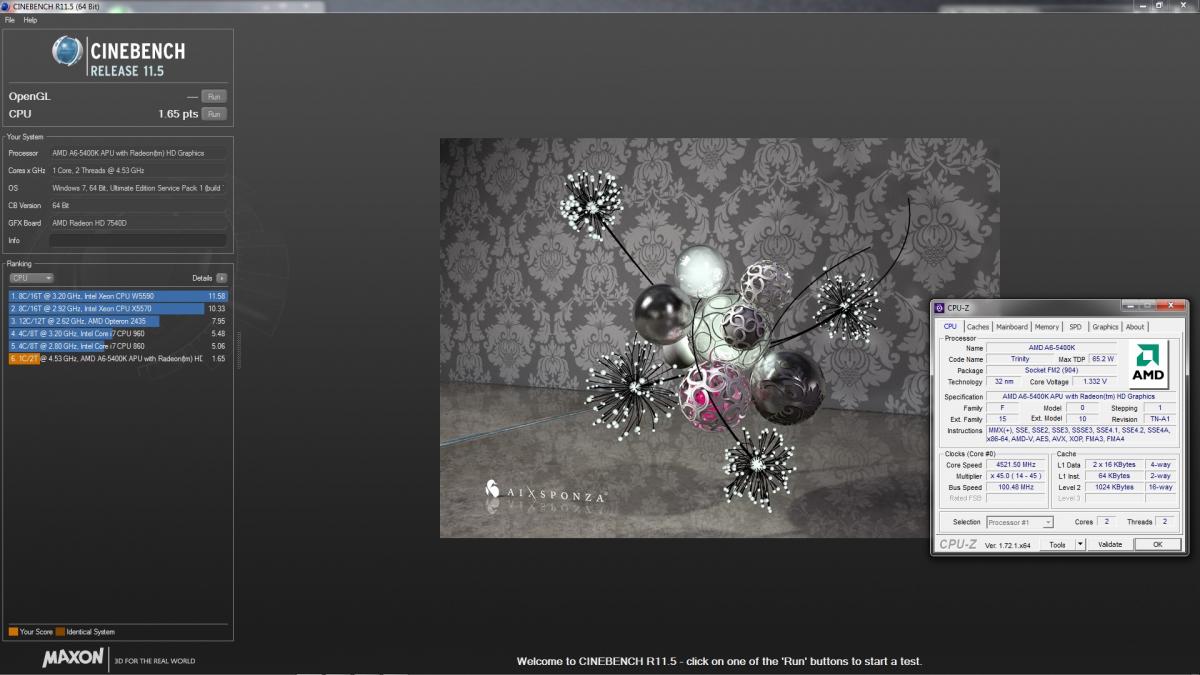Click the Cores x GHz value field
1200x675 pixels.
pyautogui.click(x=138, y=171)
